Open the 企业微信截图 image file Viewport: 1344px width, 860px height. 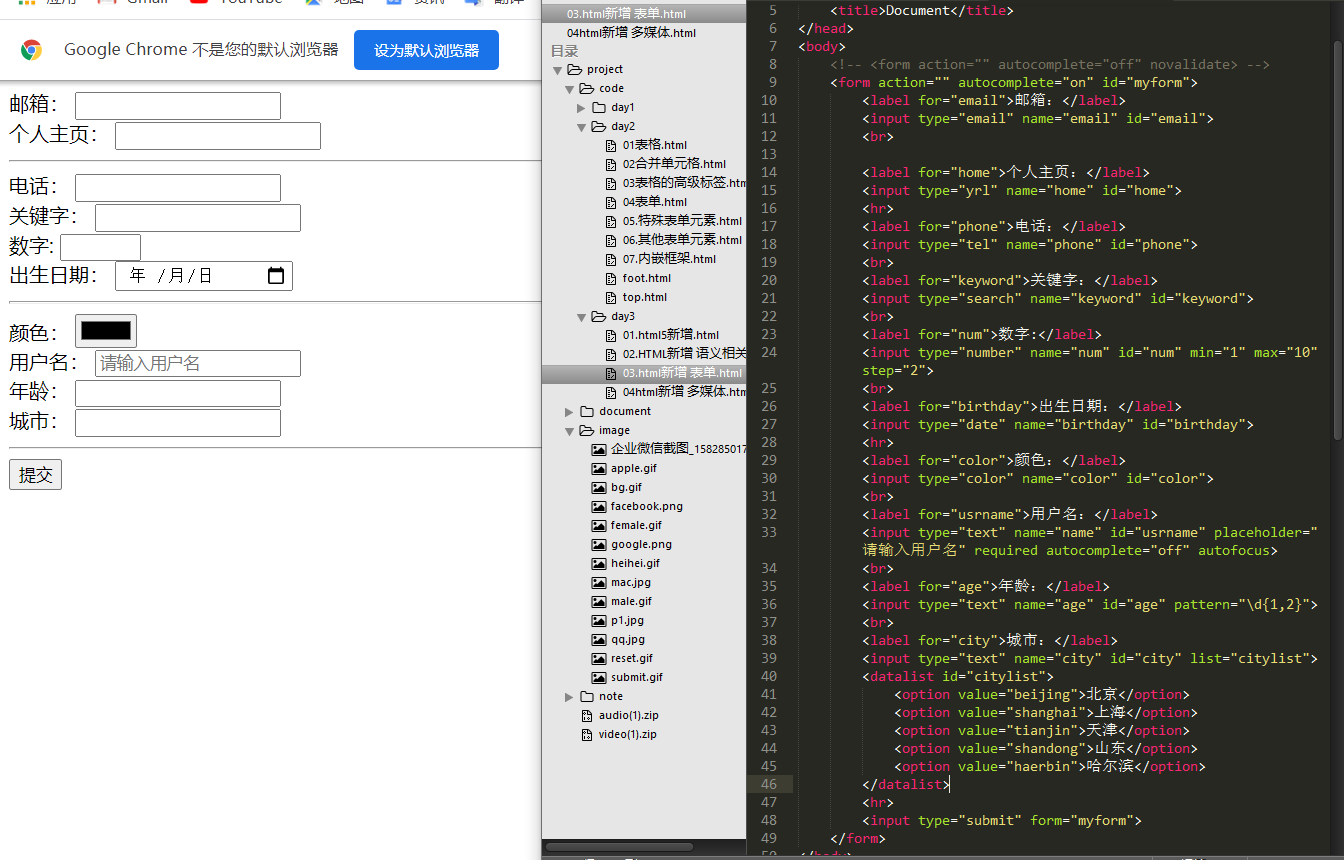(678, 449)
